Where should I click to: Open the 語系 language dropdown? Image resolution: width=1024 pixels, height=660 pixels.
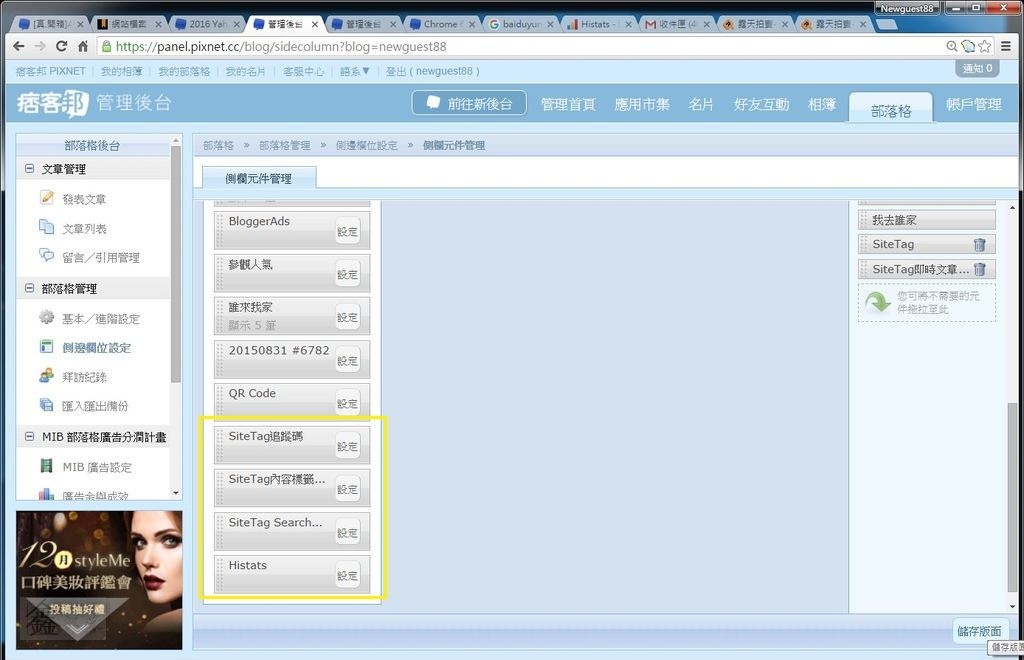(355, 71)
